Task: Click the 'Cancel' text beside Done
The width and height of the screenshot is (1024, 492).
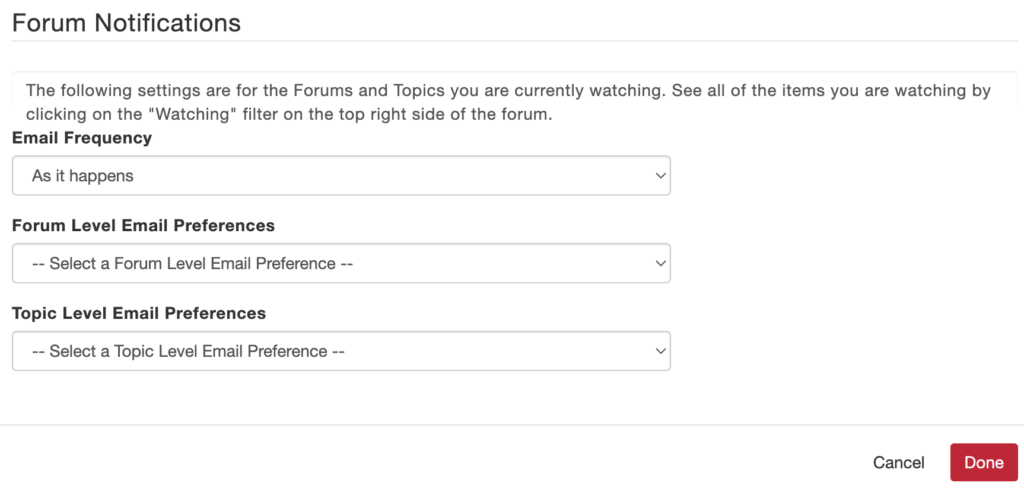Action: 899,463
